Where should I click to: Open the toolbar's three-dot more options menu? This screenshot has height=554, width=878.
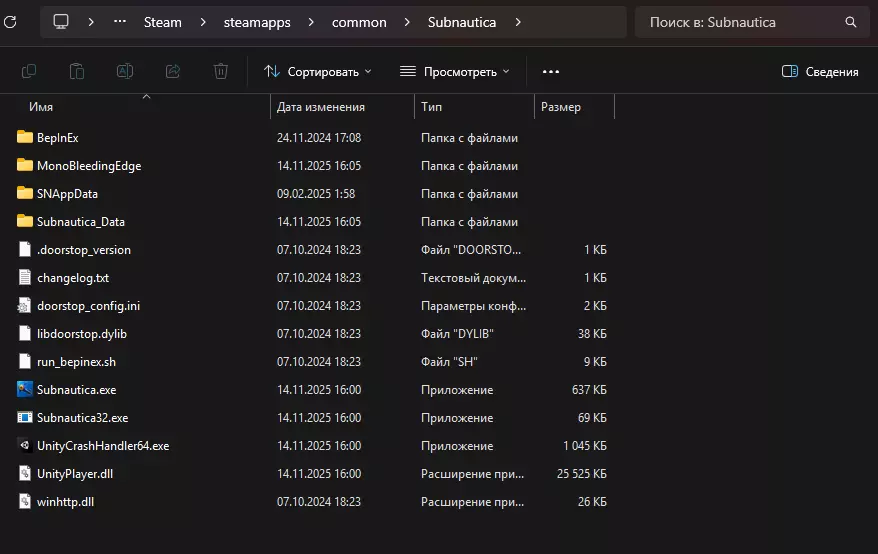(551, 71)
